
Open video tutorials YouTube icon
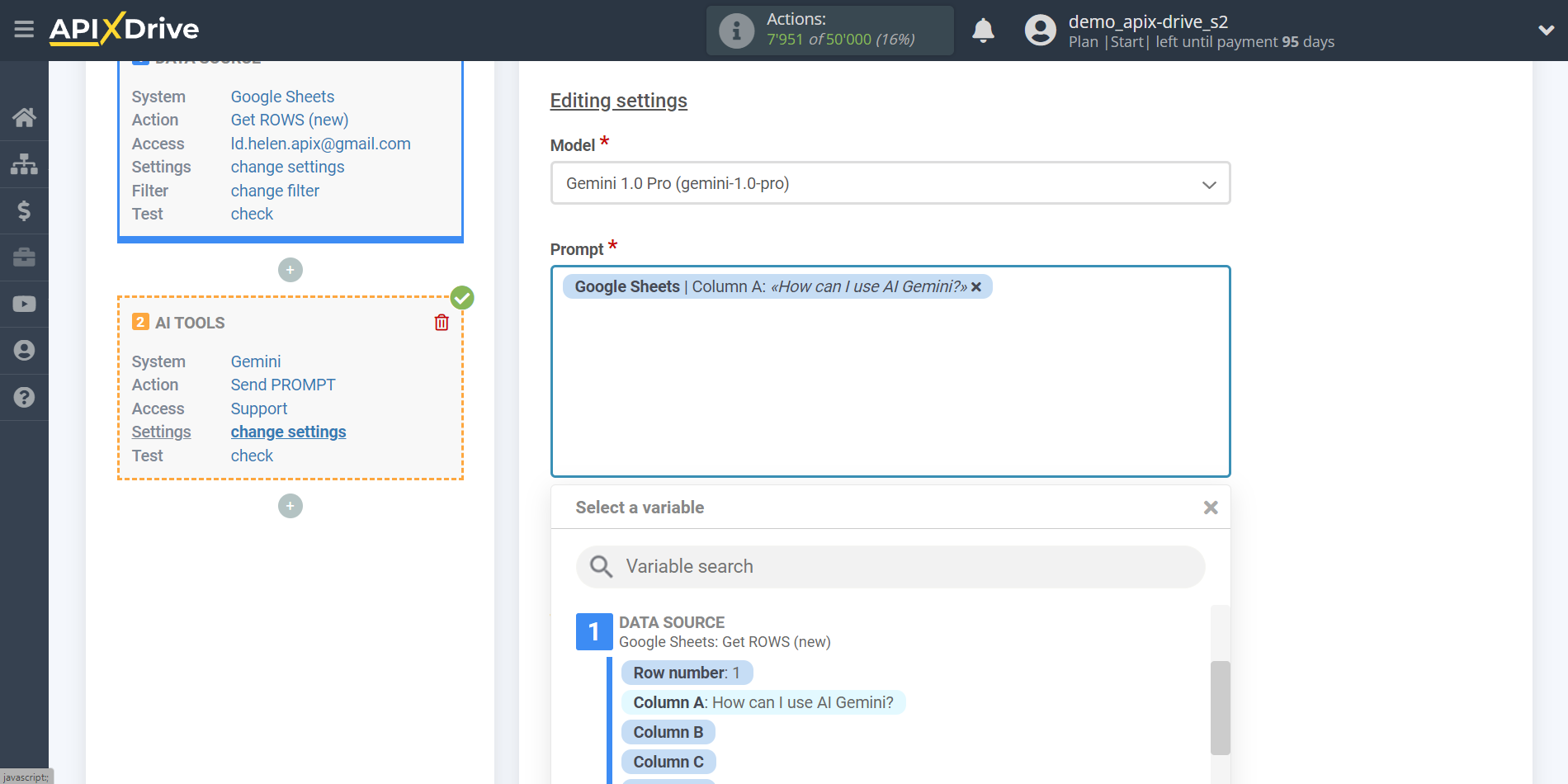pyautogui.click(x=24, y=304)
